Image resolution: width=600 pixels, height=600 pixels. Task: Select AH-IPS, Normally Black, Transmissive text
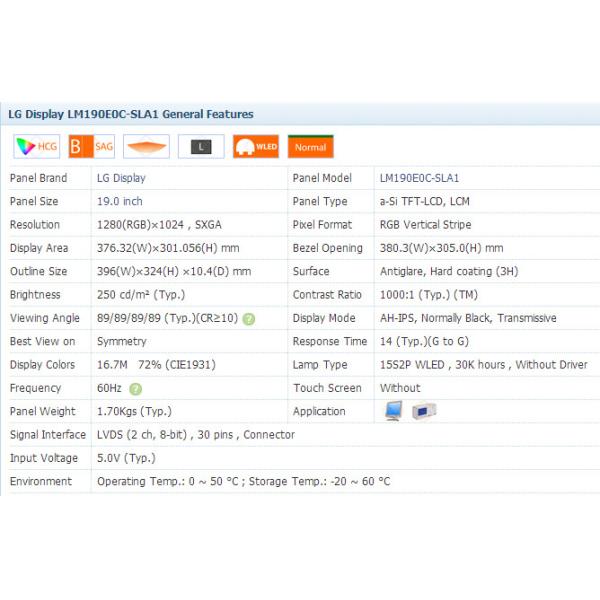(468, 318)
